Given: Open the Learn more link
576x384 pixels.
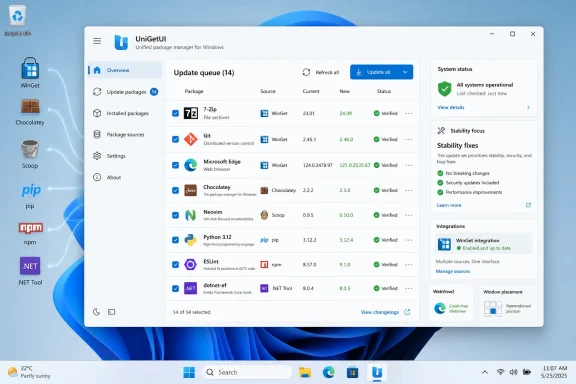Looking at the screenshot, I should [x=449, y=205].
